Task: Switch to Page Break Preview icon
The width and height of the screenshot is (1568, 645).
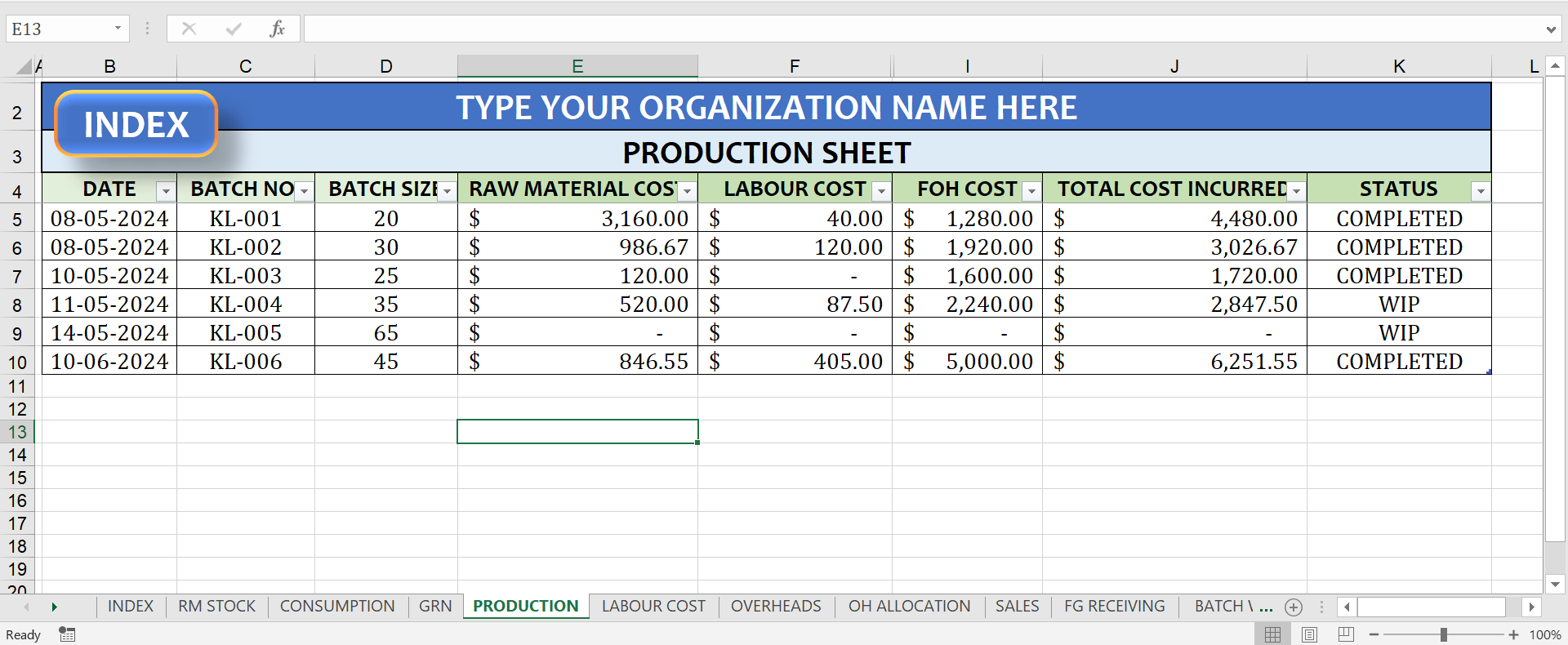Action: click(1347, 634)
